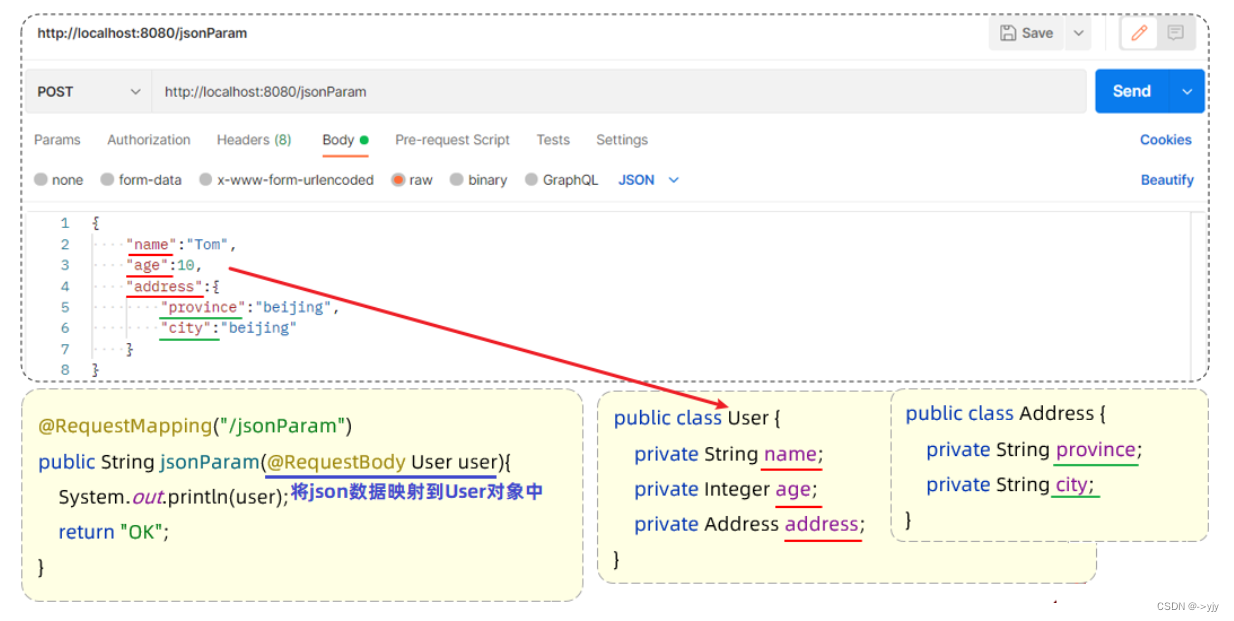The width and height of the screenshot is (1234, 621).
Task: Click the public class Address text
Action: [x=1006, y=414]
